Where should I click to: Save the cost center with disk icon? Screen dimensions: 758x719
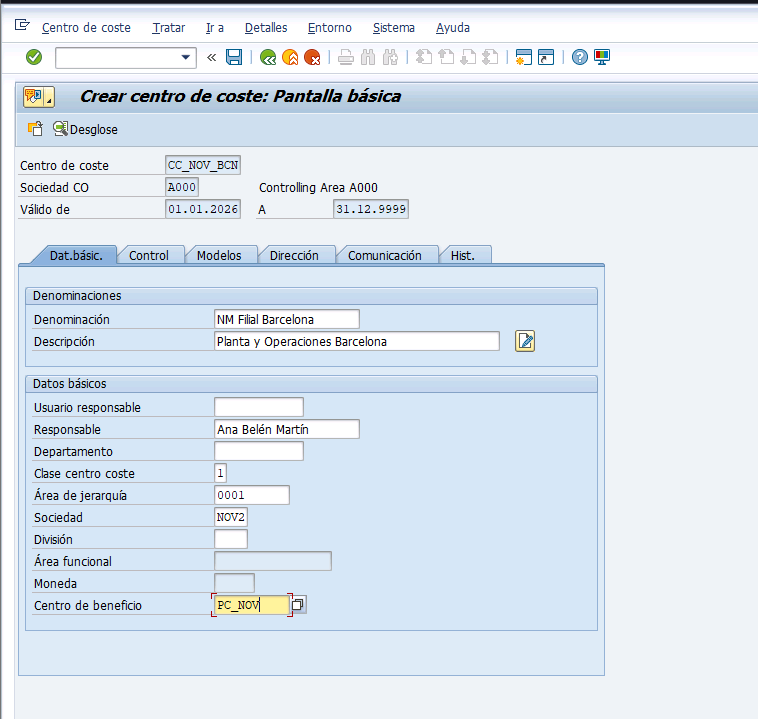(x=234, y=58)
